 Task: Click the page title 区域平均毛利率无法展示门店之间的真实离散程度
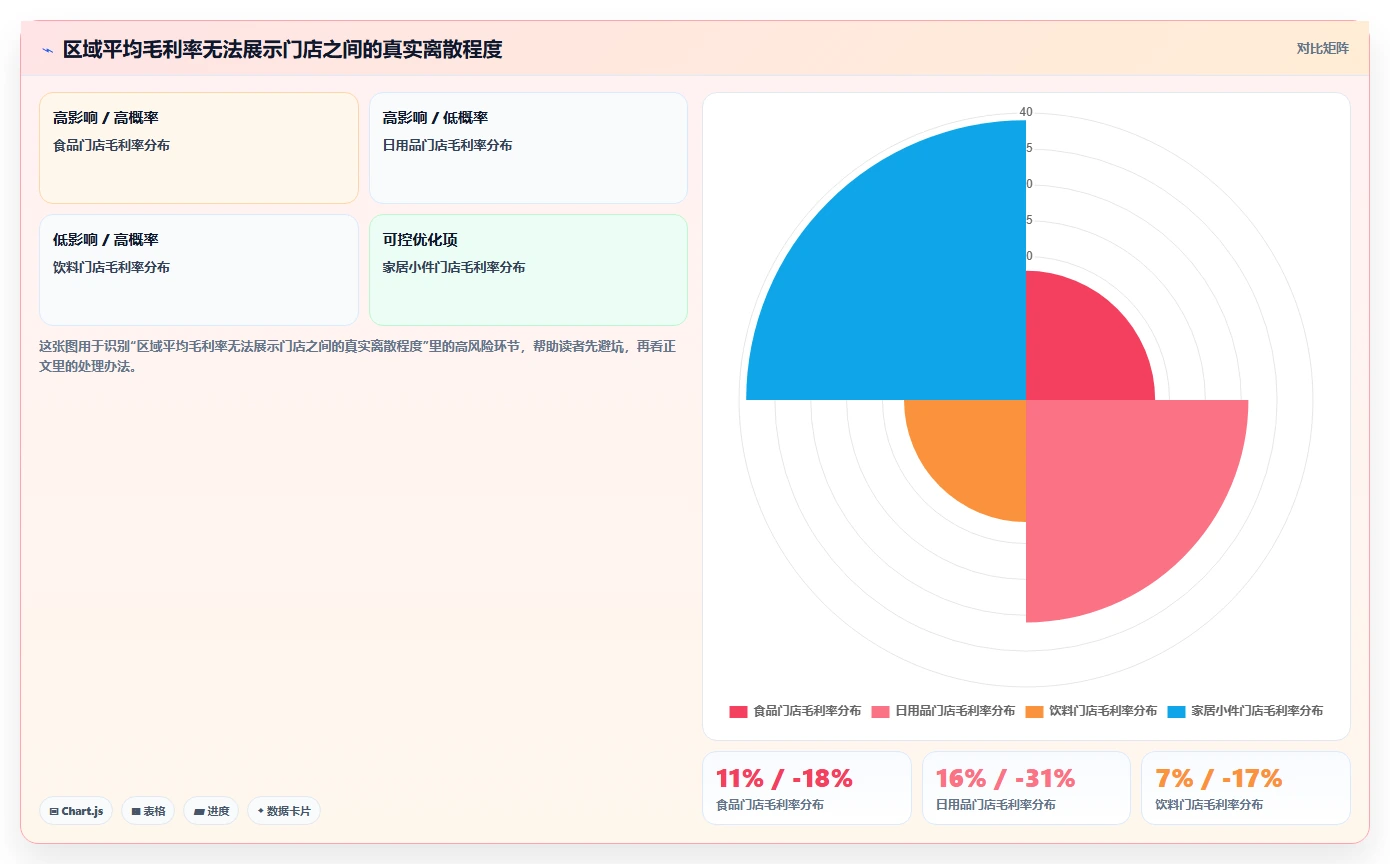[x=283, y=50]
